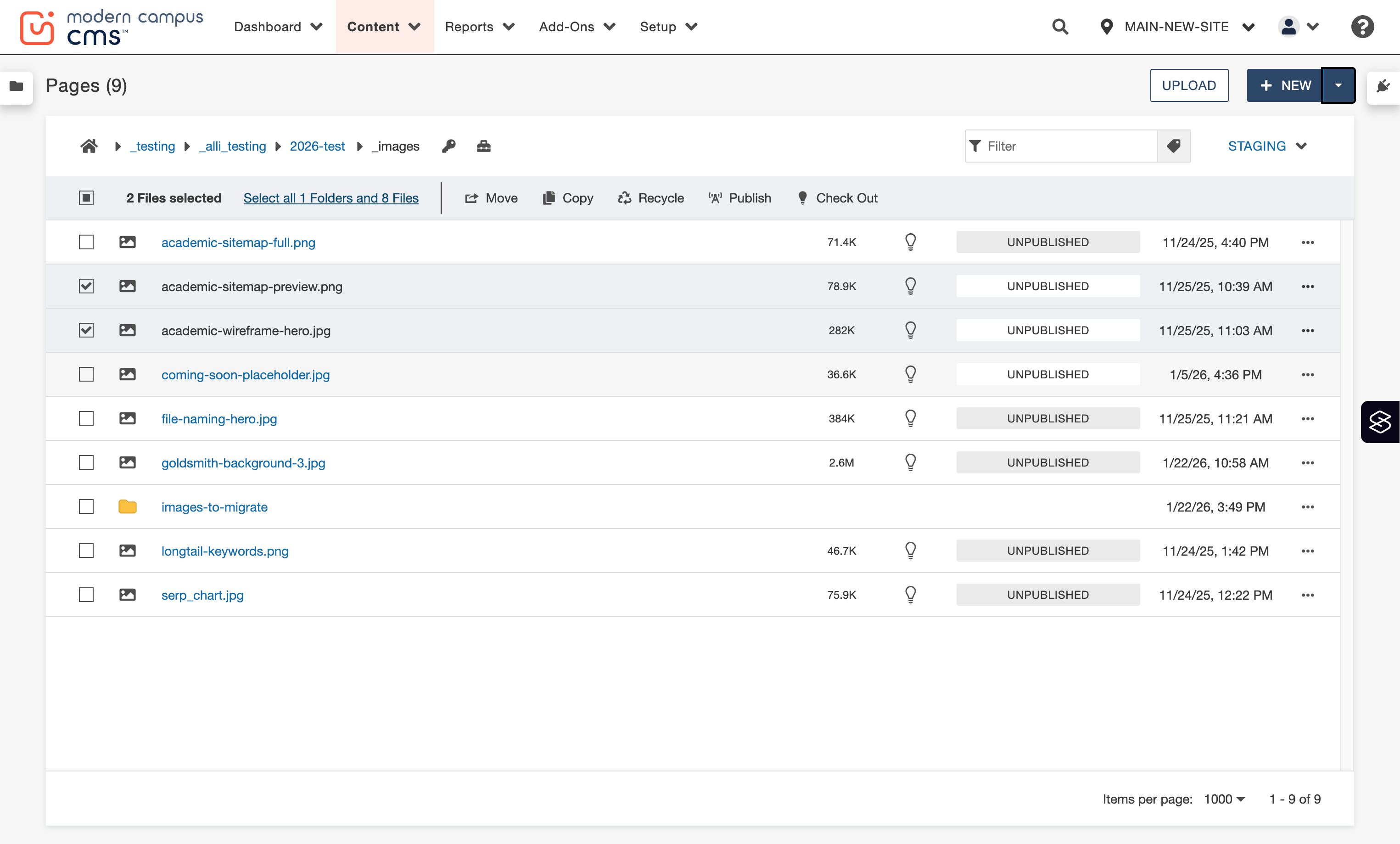Go to home directory via house icon
The width and height of the screenshot is (1400, 844).
(89, 146)
